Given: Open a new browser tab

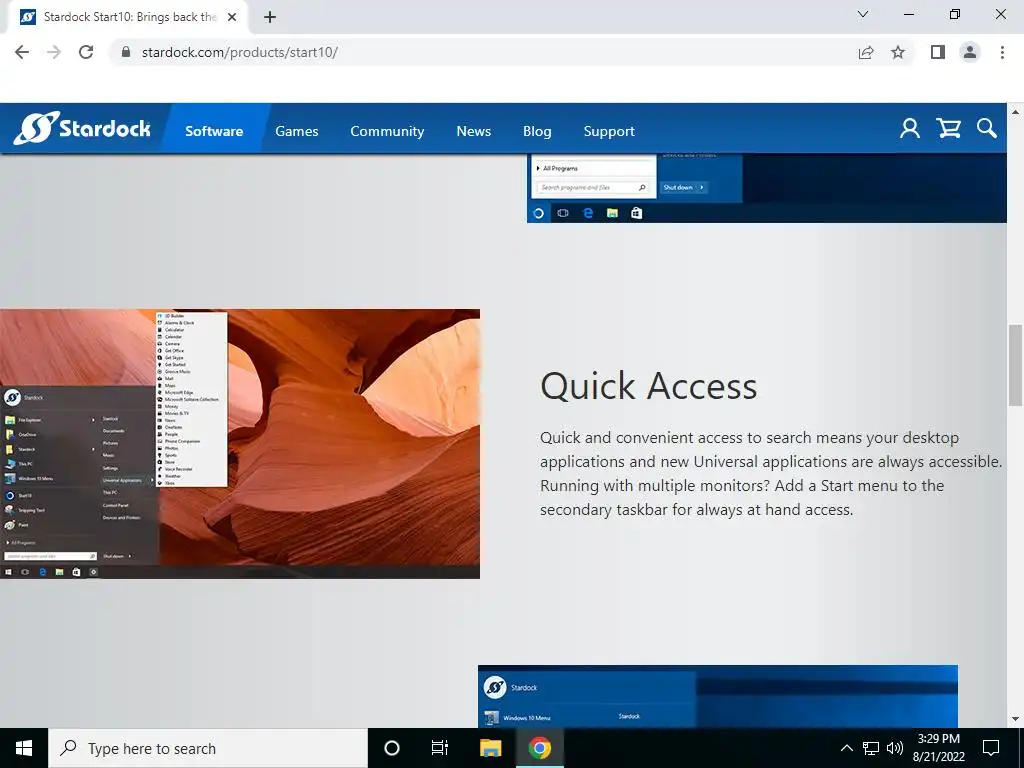Looking at the screenshot, I should pyautogui.click(x=270, y=17).
